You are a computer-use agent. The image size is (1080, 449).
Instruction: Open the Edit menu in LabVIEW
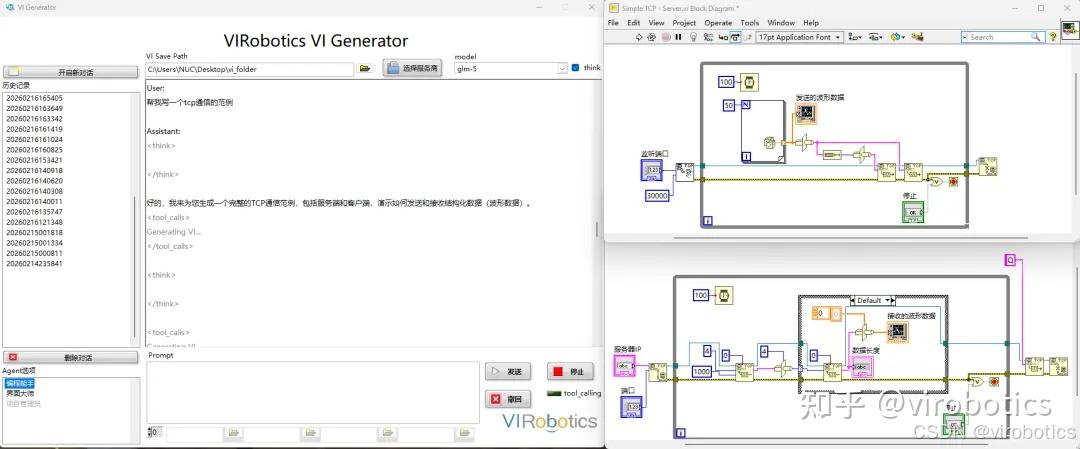pos(634,23)
